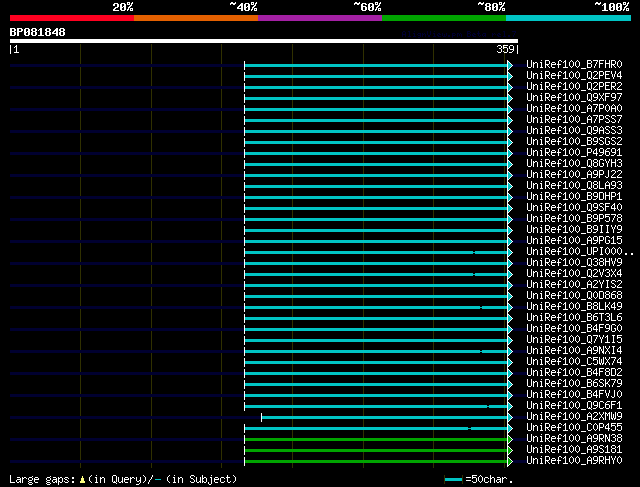Click the UniRef100_Q9ASS3 label
This screenshot has height=487, width=640.
click(x=574, y=131)
